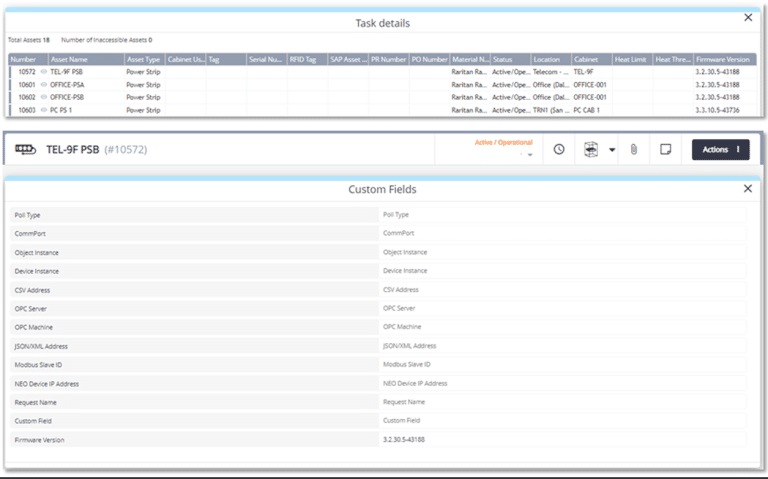Sort by the Asset Name column header
Screen dimensions: 768x479
pos(80,59)
